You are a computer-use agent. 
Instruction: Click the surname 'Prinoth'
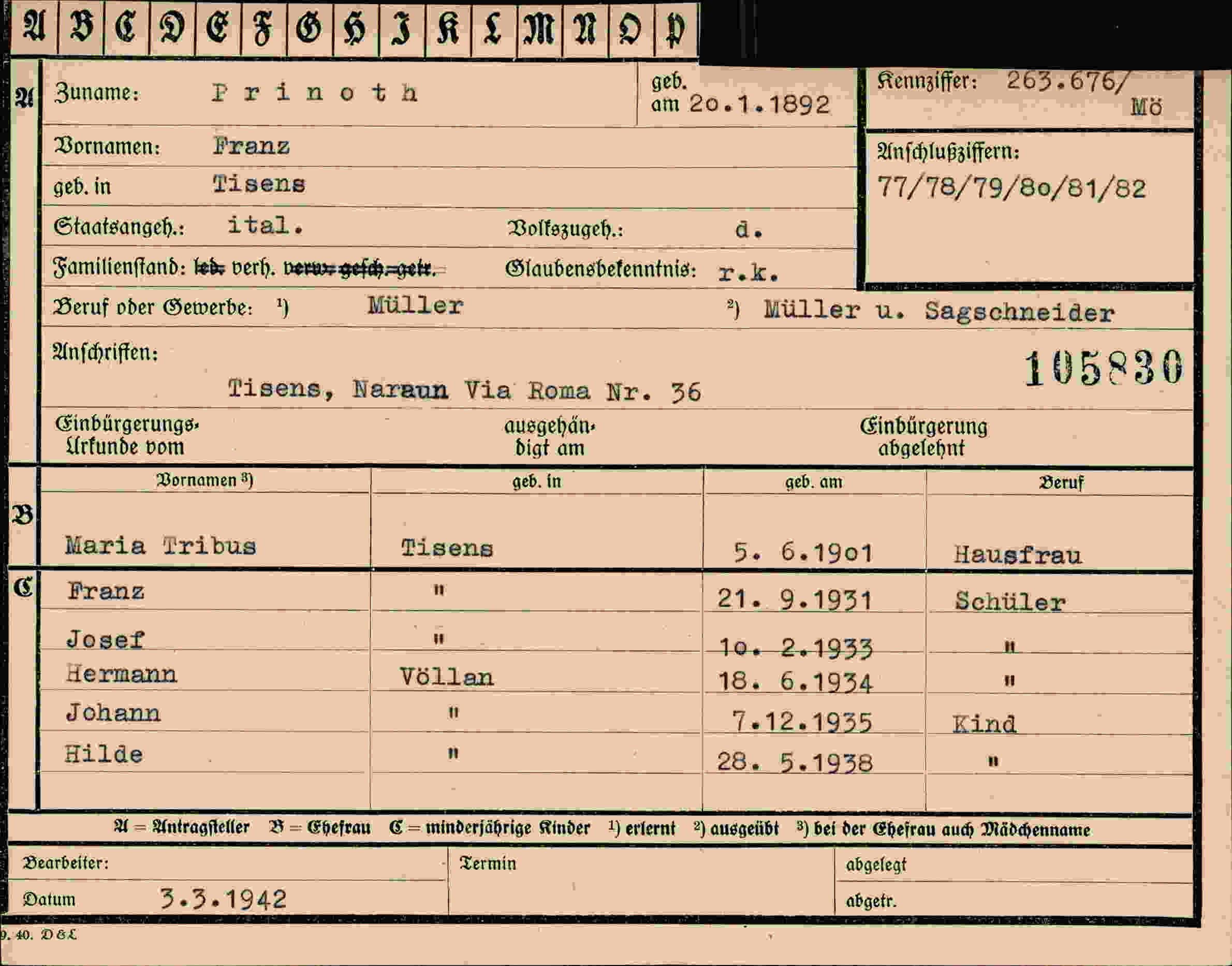pos(315,93)
